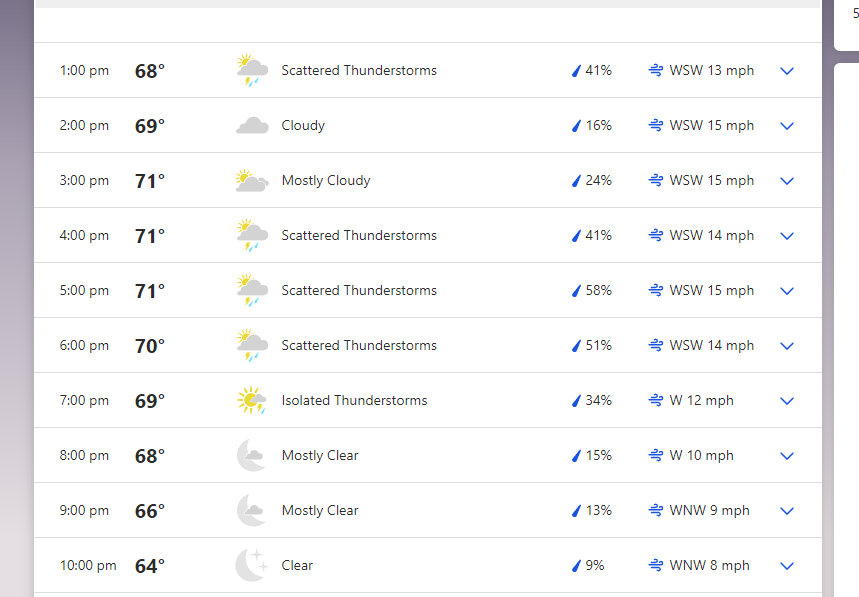Expand the 6:00 pm forecast row chevron
Screen dimensions: 859x597
pos(787,346)
